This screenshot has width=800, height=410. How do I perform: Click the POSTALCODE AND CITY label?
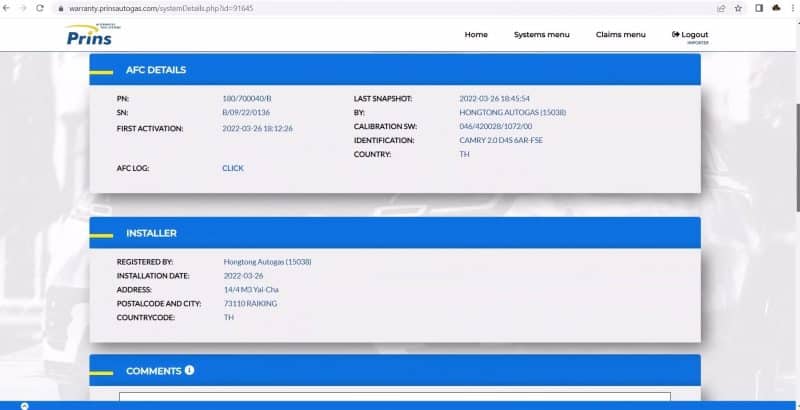coord(159,303)
